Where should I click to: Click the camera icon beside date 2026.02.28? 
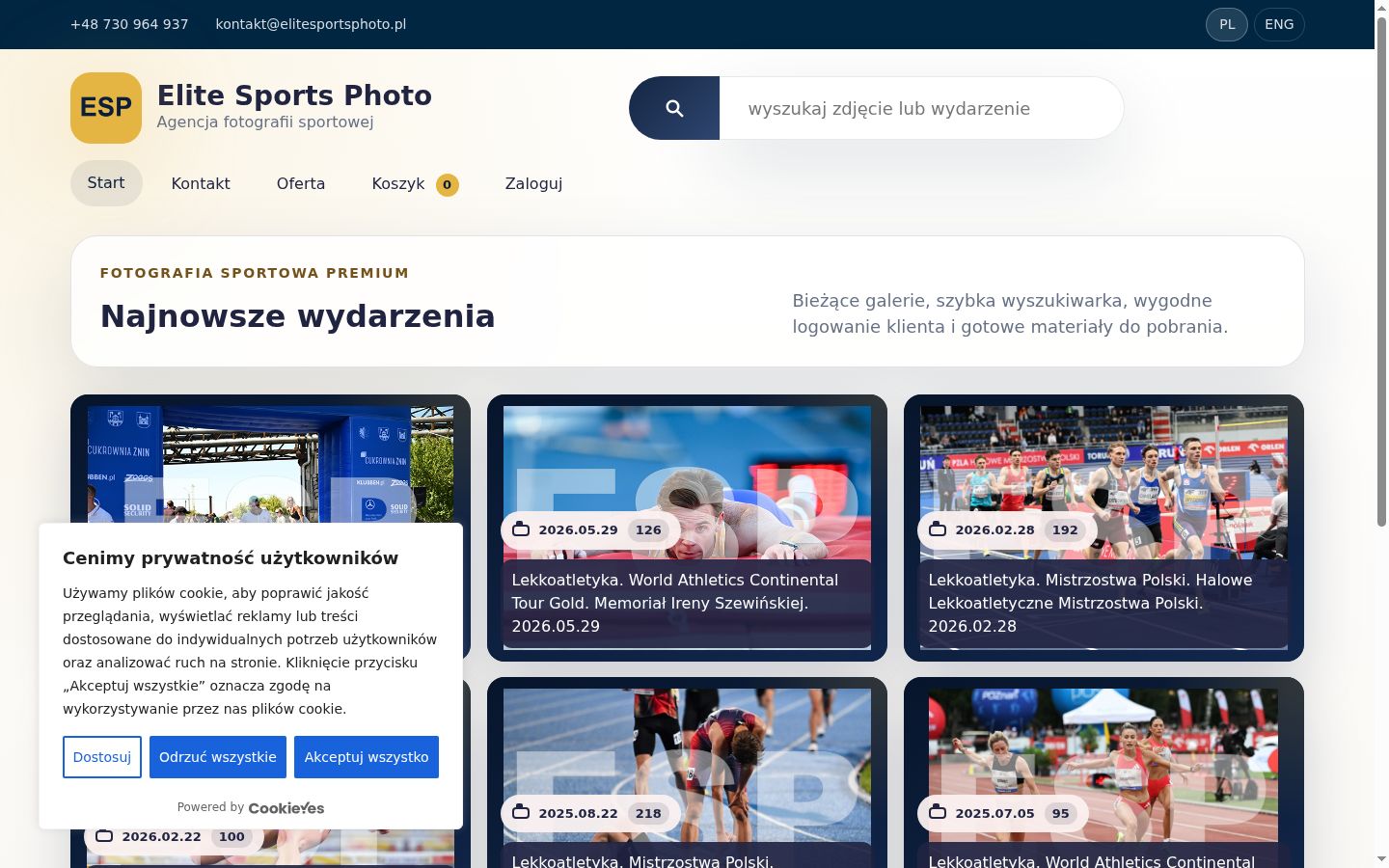[x=938, y=529]
